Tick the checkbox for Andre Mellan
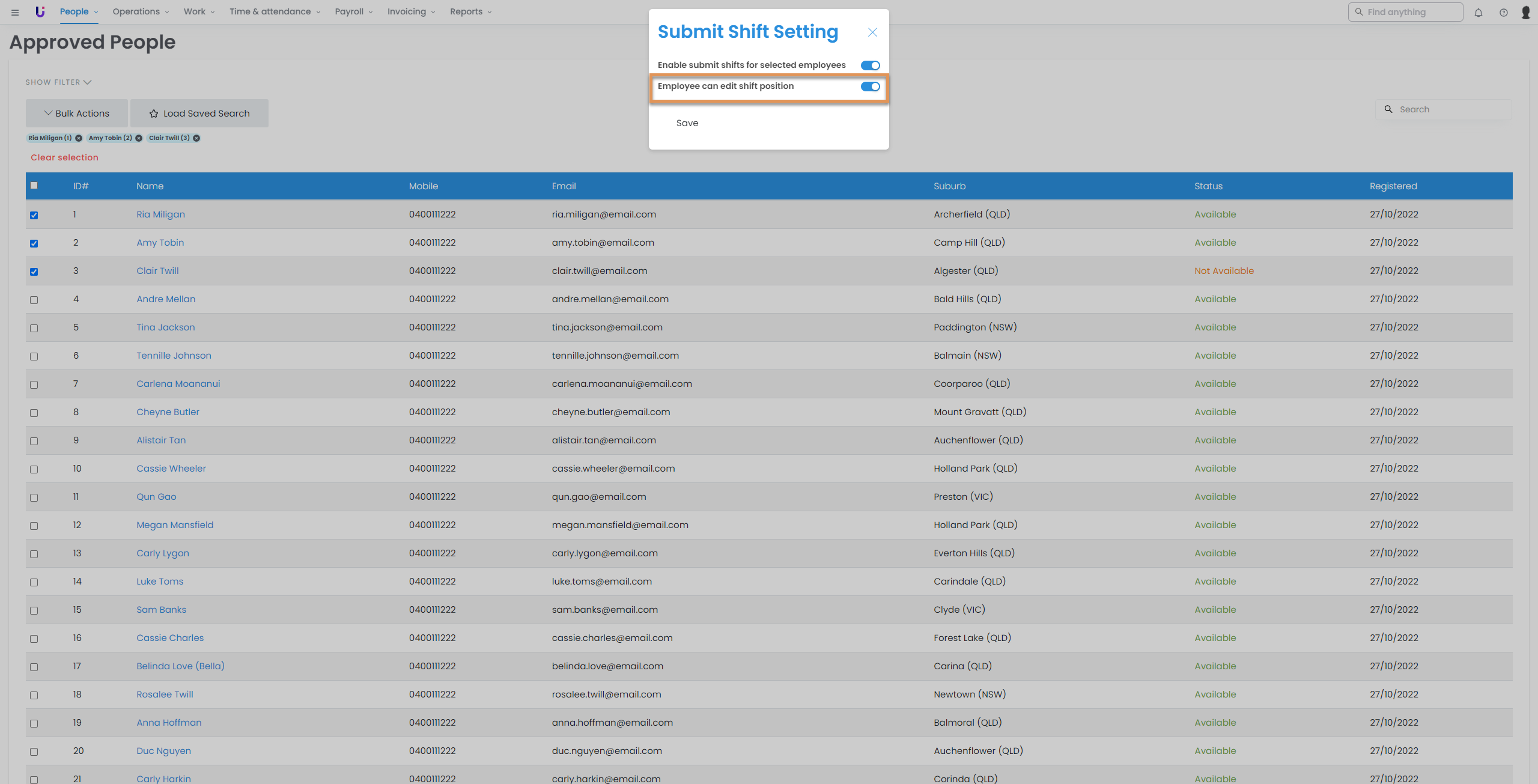This screenshot has height=784, width=1538. click(x=34, y=300)
